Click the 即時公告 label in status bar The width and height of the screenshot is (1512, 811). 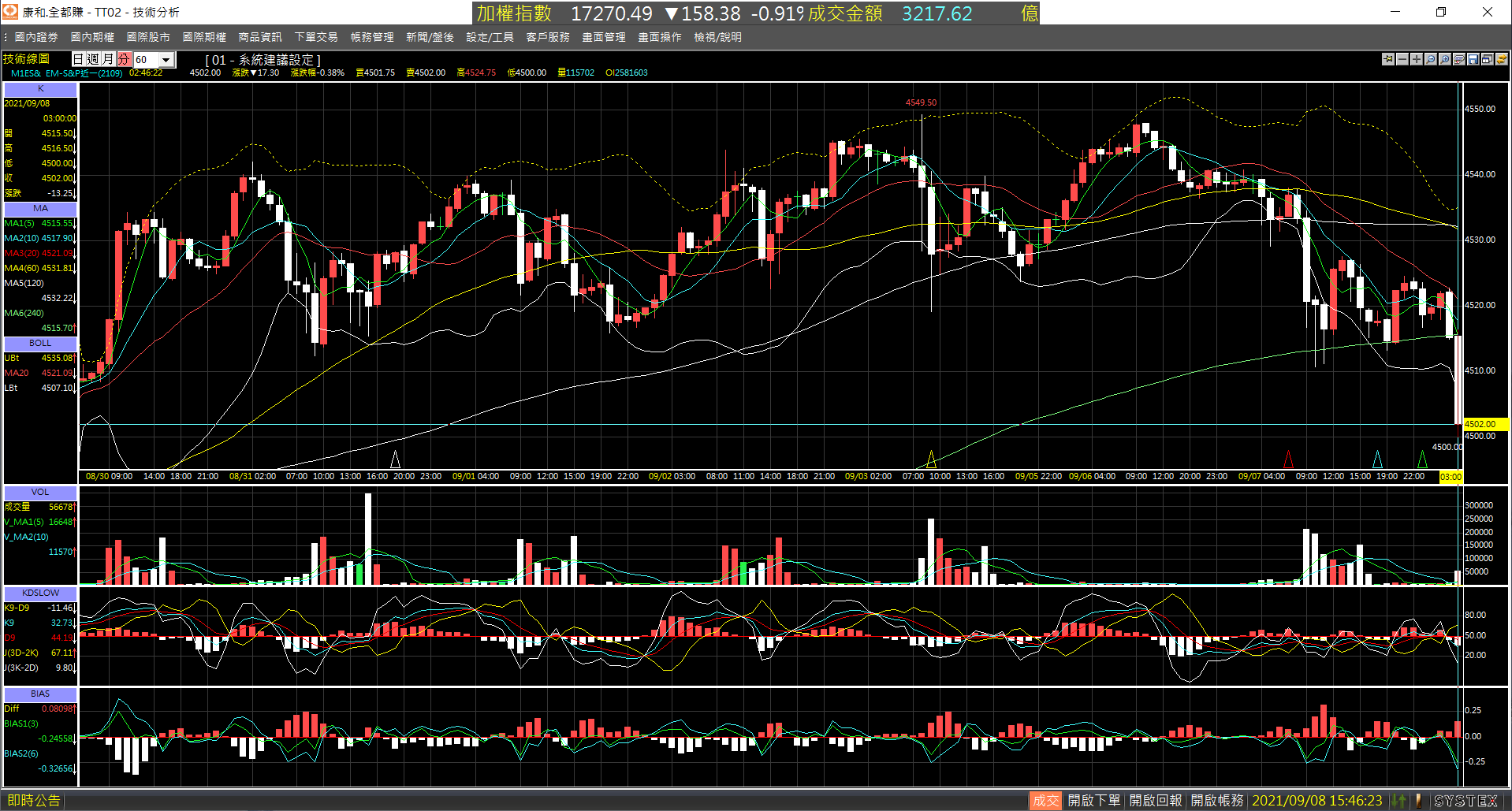(x=33, y=801)
